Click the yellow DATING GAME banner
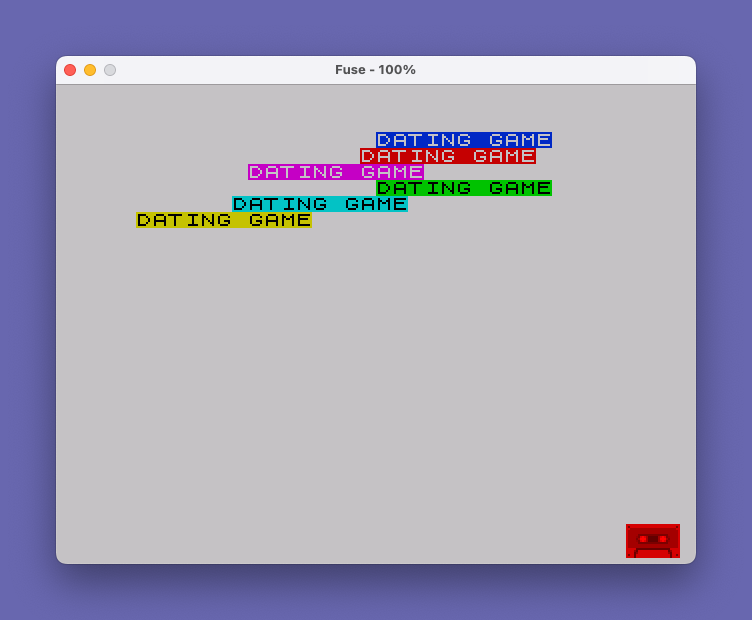This screenshot has height=620, width=752. click(x=224, y=220)
